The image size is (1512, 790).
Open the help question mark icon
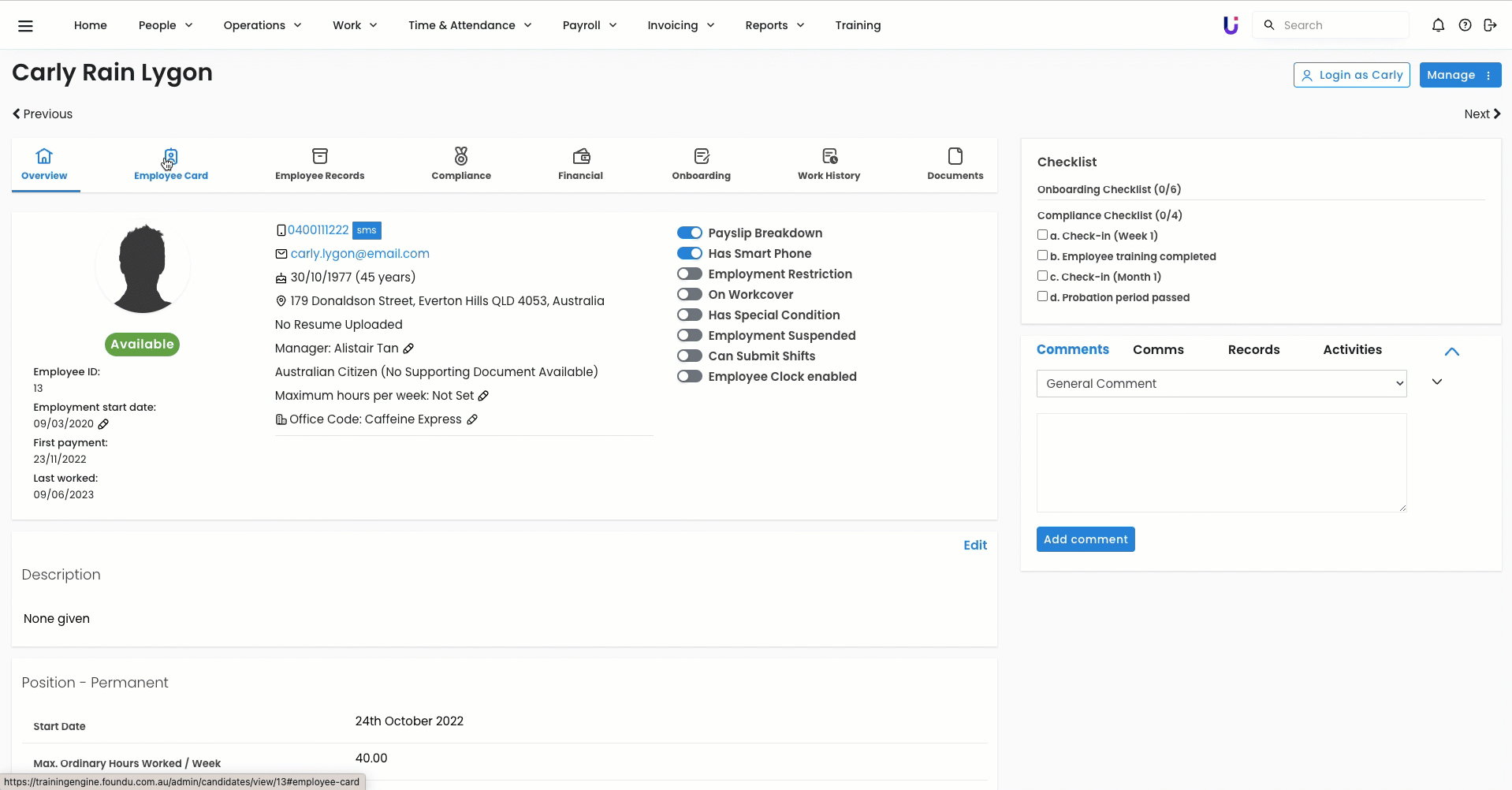click(1465, 25)
